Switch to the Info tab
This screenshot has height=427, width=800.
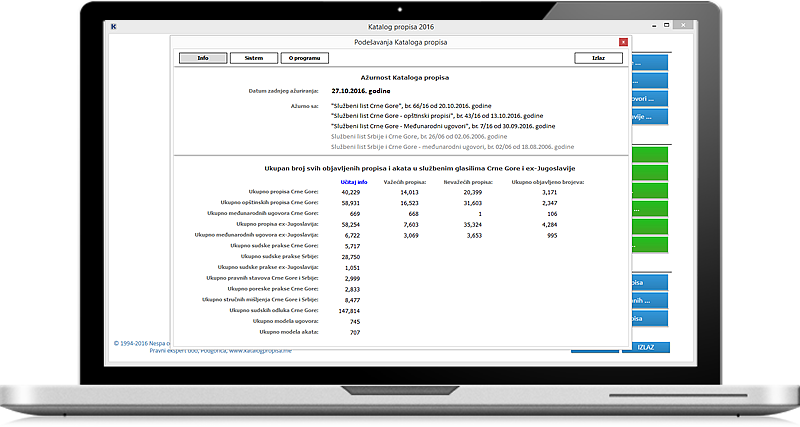point(203,58)
